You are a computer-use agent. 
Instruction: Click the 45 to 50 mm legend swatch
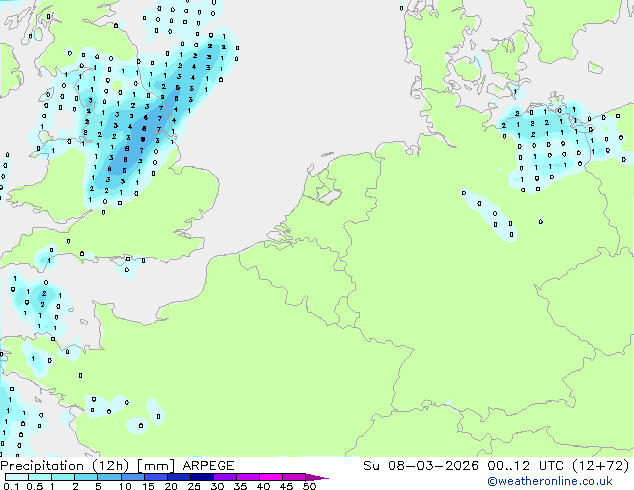[293, 477]
